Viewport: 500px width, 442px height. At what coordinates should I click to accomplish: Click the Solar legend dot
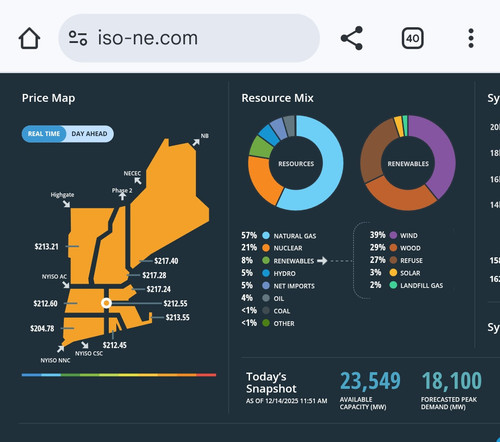click(x=393, y=273)
